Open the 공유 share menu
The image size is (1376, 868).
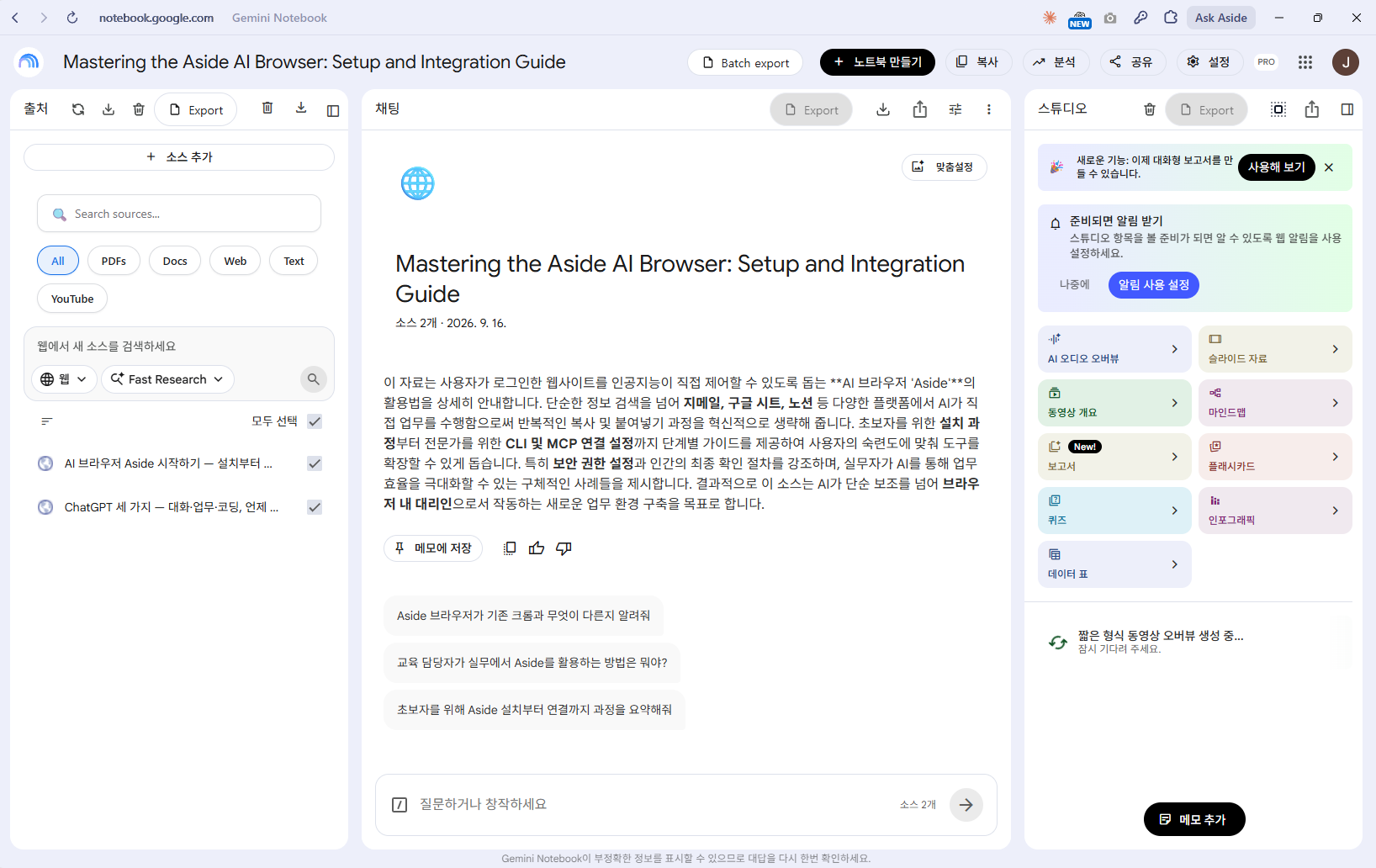click(x=1131, y=62)
